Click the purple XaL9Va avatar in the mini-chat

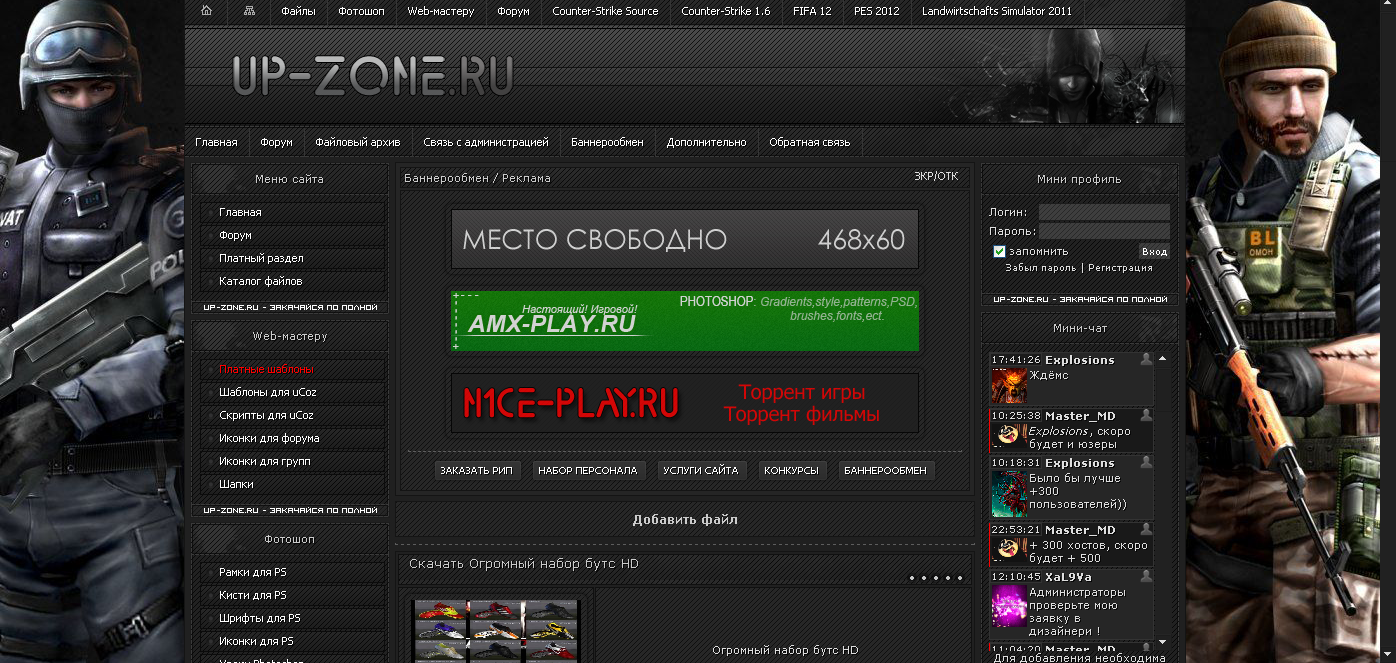[1009, 607]
